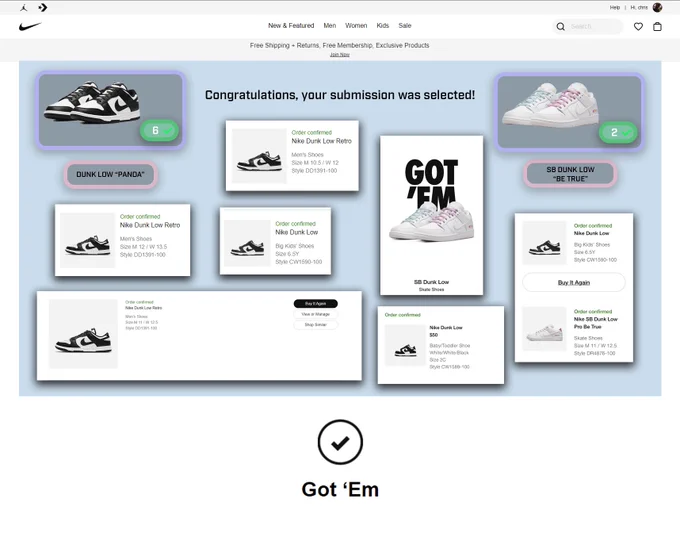680x541 pixels.
Task: Click the Shop Similar button
Action: 315,325
